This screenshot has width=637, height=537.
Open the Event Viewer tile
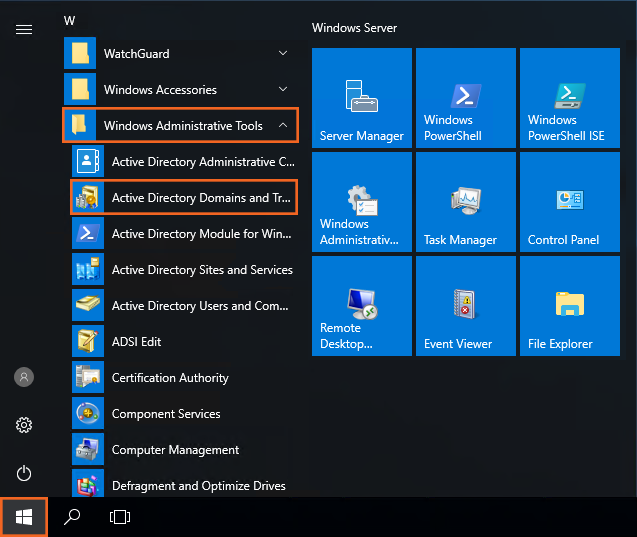[x=465, y=306]
